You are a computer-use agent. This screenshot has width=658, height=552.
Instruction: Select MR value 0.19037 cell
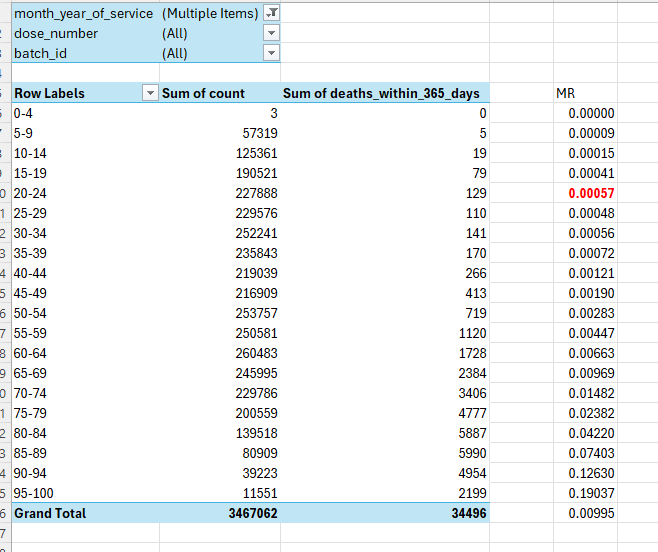[585, 493]
